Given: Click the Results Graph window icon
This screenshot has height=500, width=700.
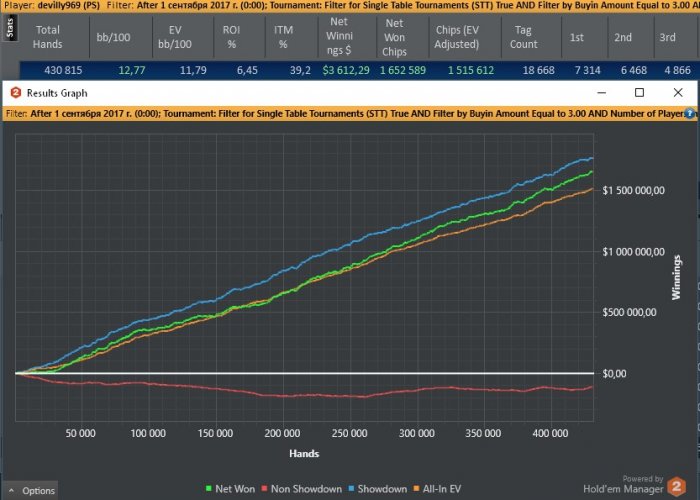Looking at the screenshot, I should pyautogui.click(x=16, y=93).
